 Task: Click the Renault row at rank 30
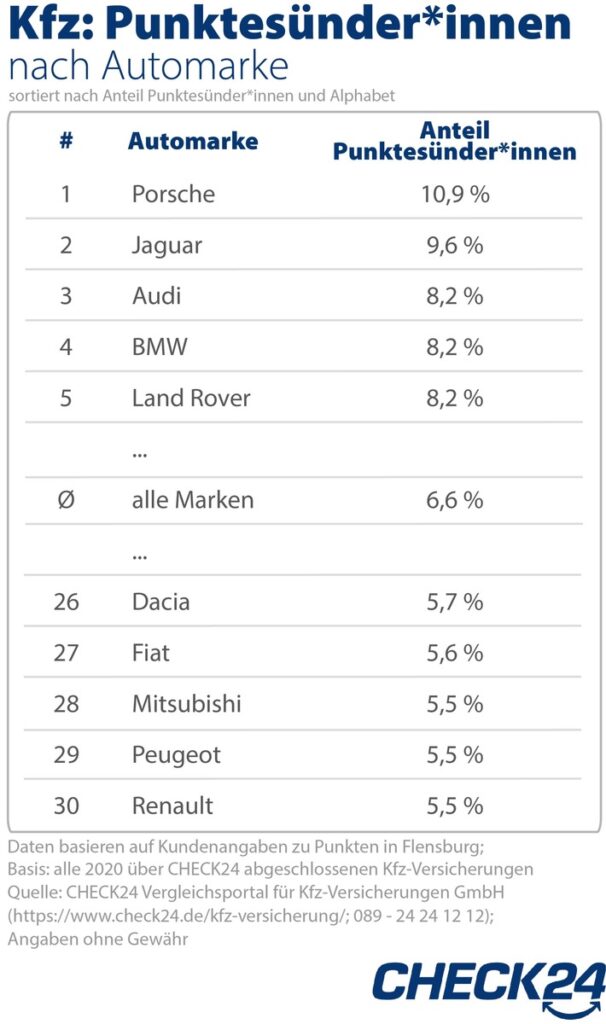coord(303,805)
